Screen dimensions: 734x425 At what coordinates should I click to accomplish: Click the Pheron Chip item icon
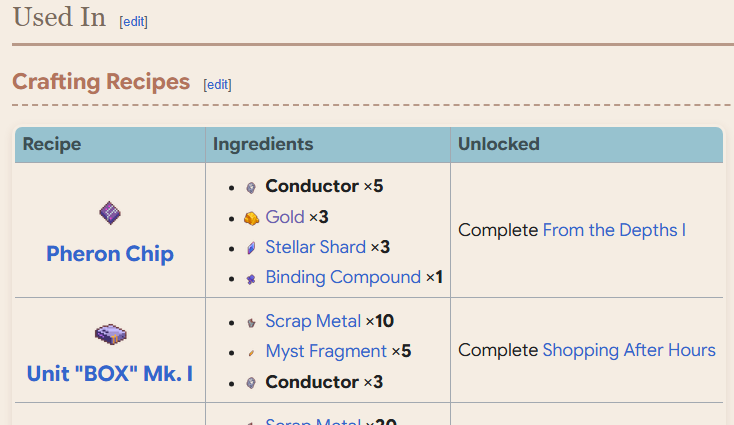click(x=110, y=213)
